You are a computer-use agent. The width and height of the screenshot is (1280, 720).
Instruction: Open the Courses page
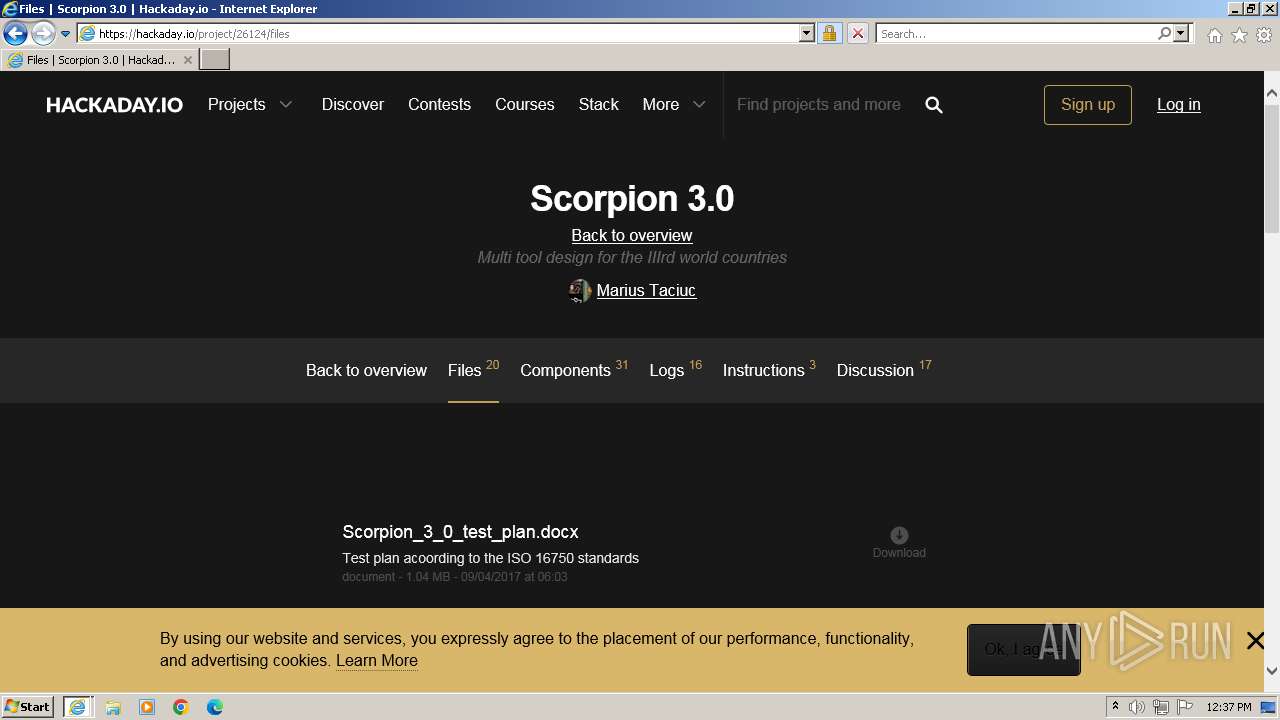(524, 104)
